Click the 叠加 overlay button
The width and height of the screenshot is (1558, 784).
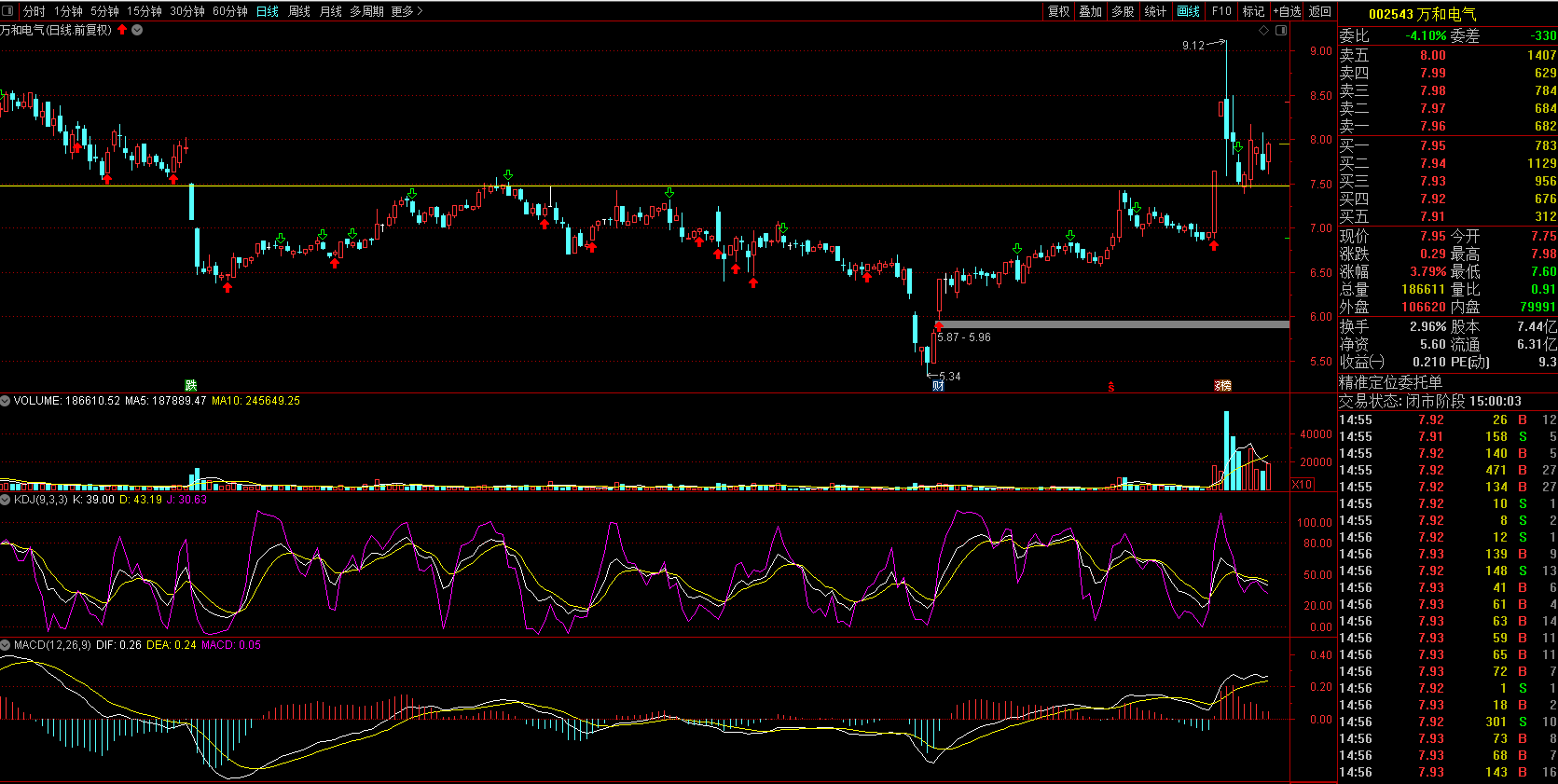coord(1091,11)
